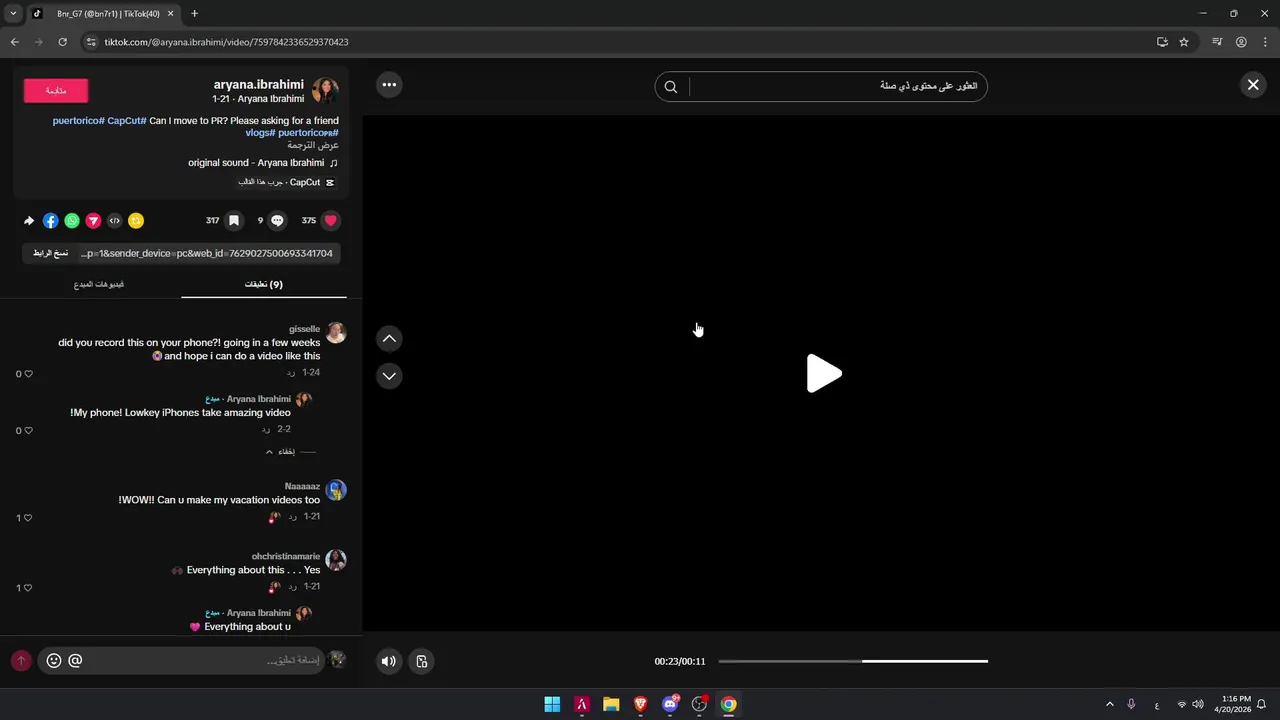The height and width of the screenshot is (720, 1280).
Task: Click the floating player icon beside the volume button
Action: [x=422, y=661]
